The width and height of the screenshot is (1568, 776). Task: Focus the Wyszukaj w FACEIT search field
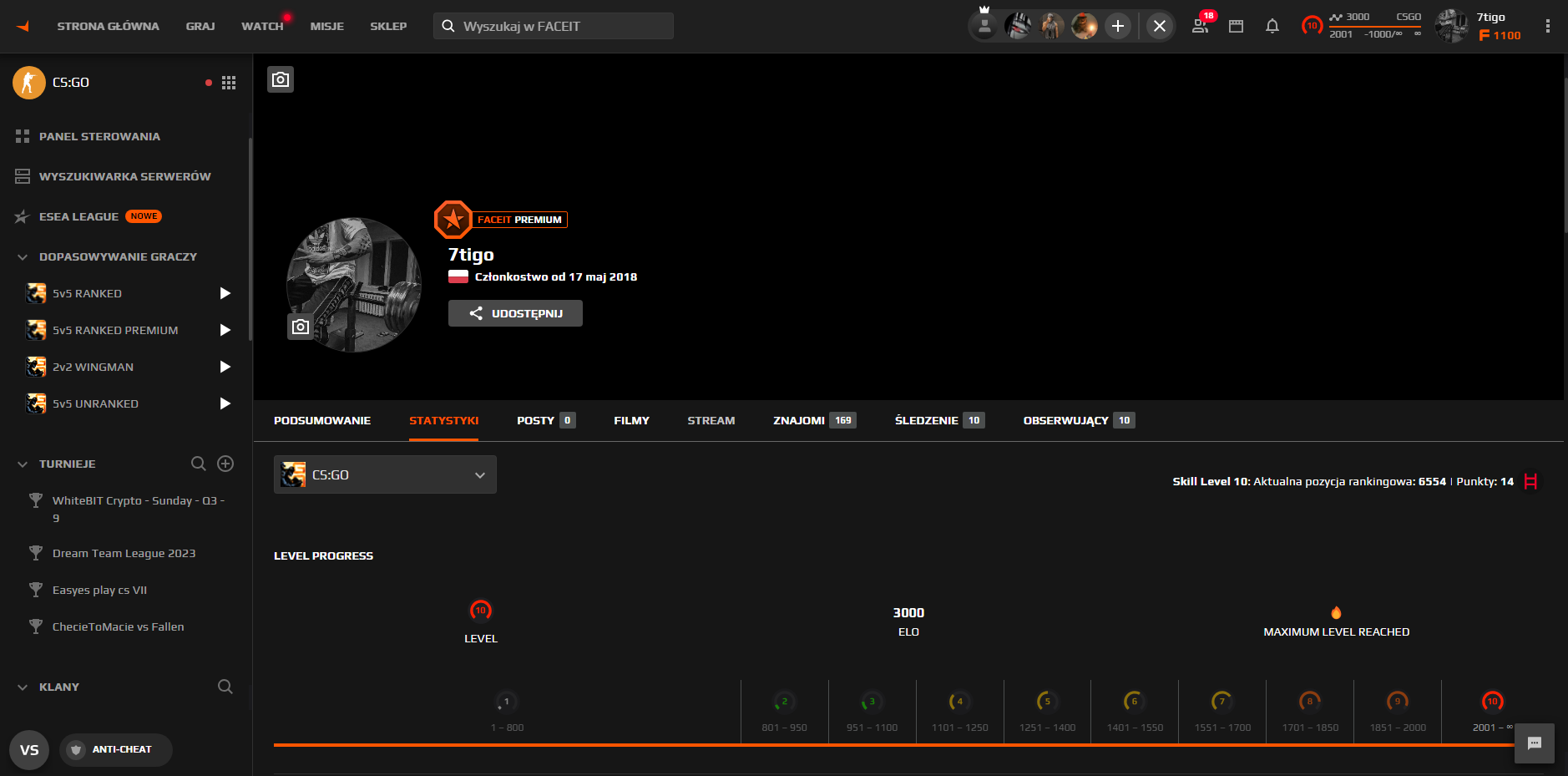(x=554, y=26)
